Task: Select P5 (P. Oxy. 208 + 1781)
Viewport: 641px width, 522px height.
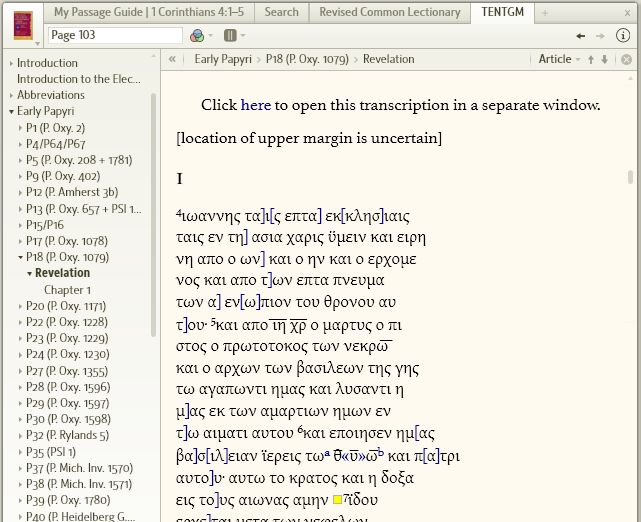Action: [79, 160]
